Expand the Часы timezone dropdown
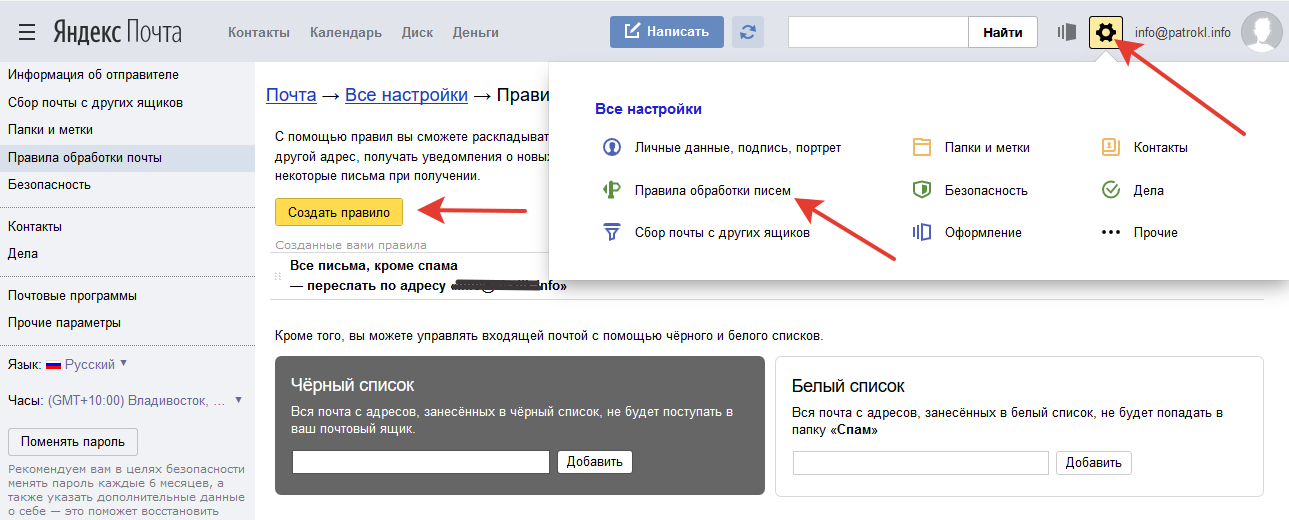Image resolution: width=1289 pixels, height=520 pixels. (145, 400)
